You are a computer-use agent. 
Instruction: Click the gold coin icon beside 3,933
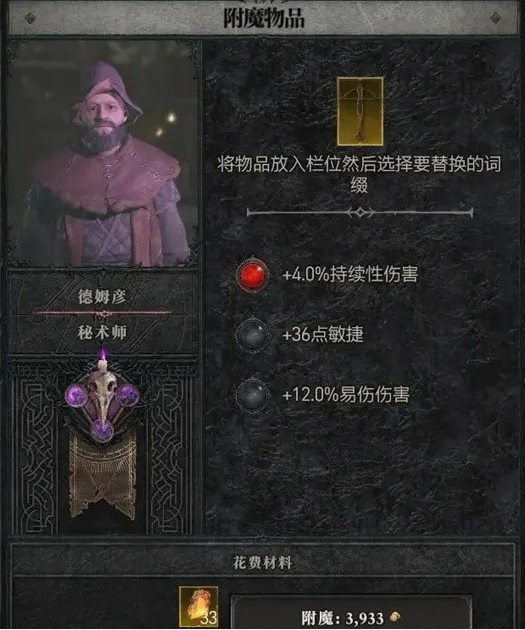[x=395, y=616]
